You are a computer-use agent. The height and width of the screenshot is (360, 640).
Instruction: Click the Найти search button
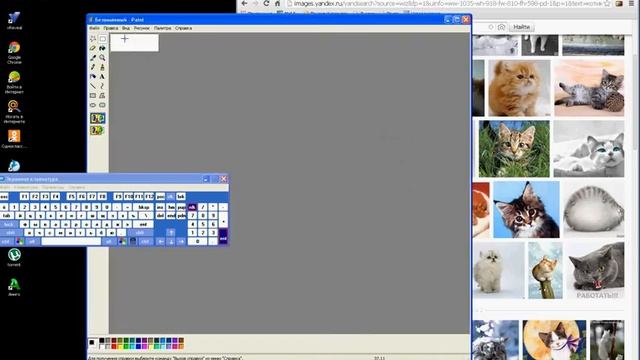pyautogui.click(x=522, y=27)
